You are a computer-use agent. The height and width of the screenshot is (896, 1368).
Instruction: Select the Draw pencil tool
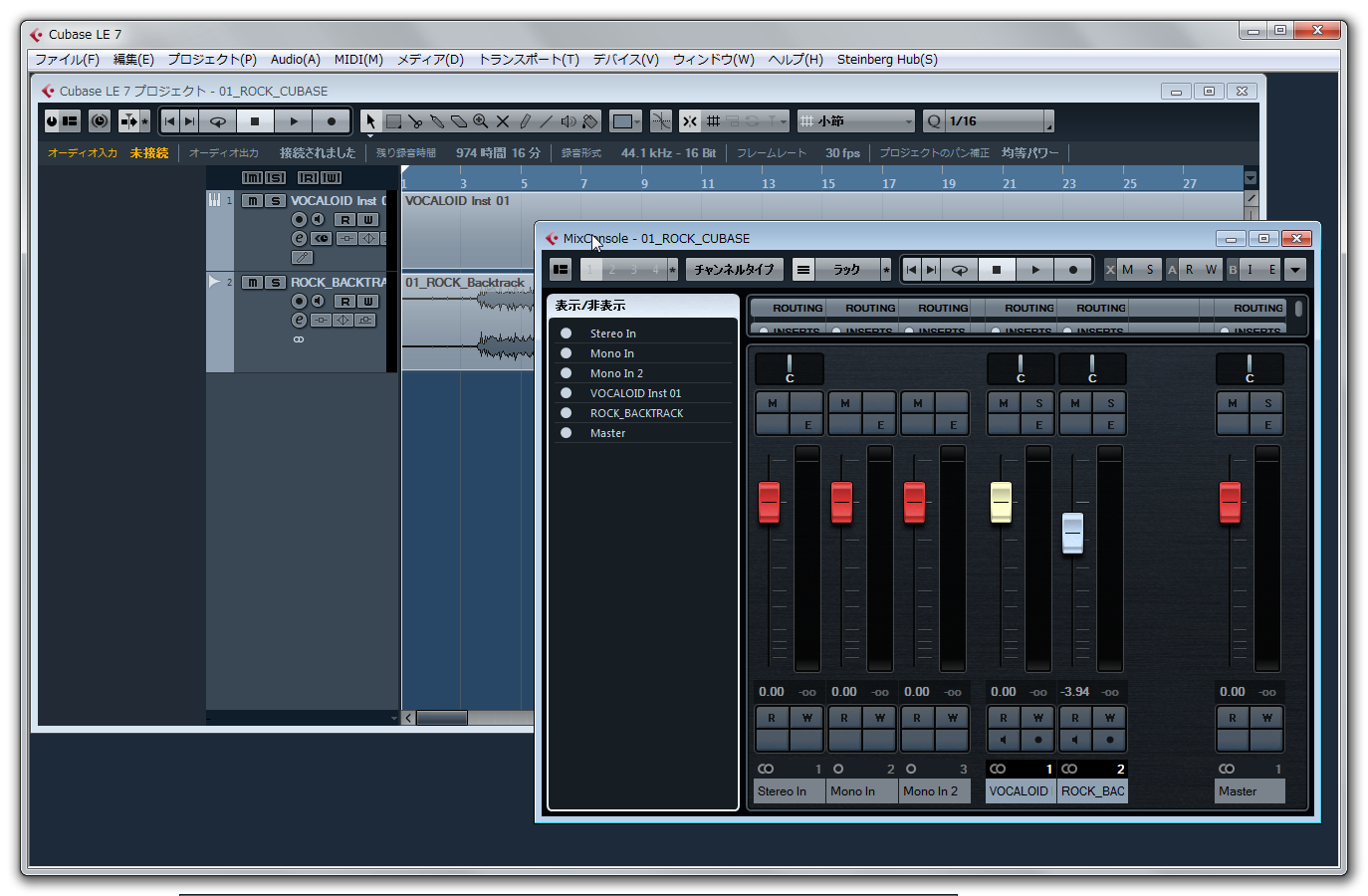525,121
